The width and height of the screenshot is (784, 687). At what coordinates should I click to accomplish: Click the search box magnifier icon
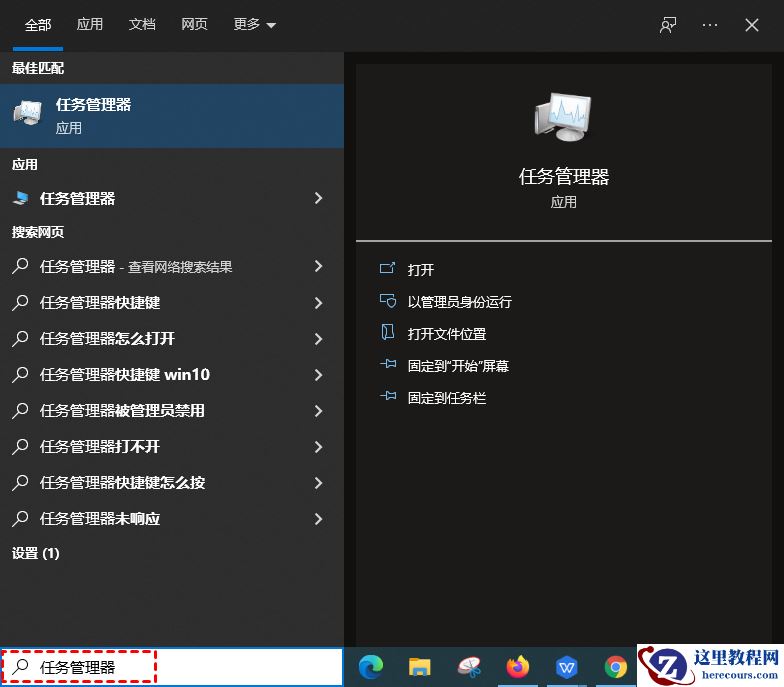coord(20,666)
